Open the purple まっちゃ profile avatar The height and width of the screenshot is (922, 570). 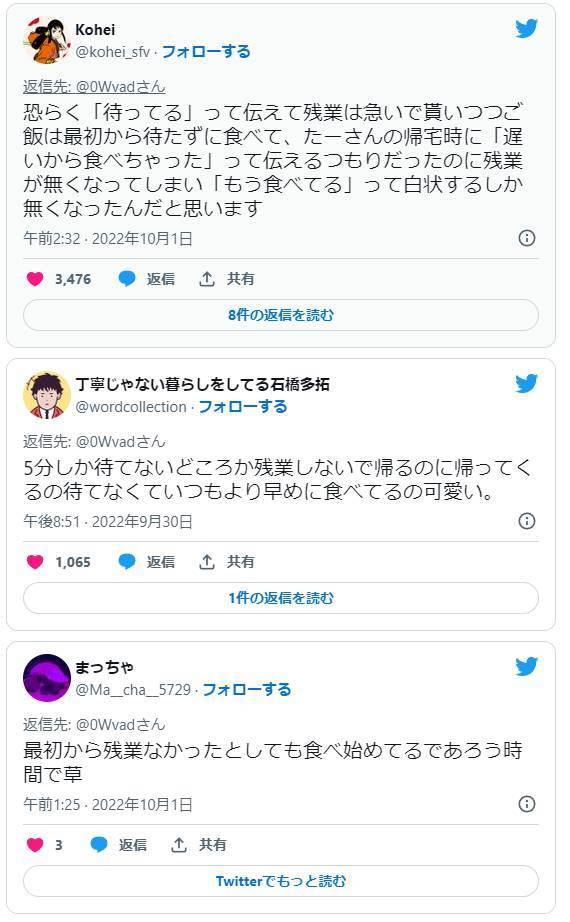coord(46,677)
